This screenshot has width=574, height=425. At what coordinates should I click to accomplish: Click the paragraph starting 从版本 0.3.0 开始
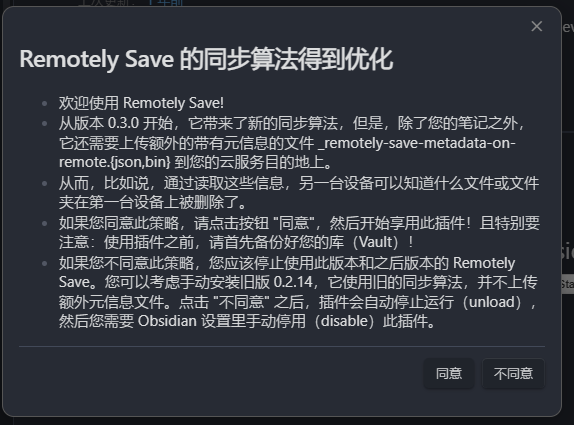pos(293,143)
